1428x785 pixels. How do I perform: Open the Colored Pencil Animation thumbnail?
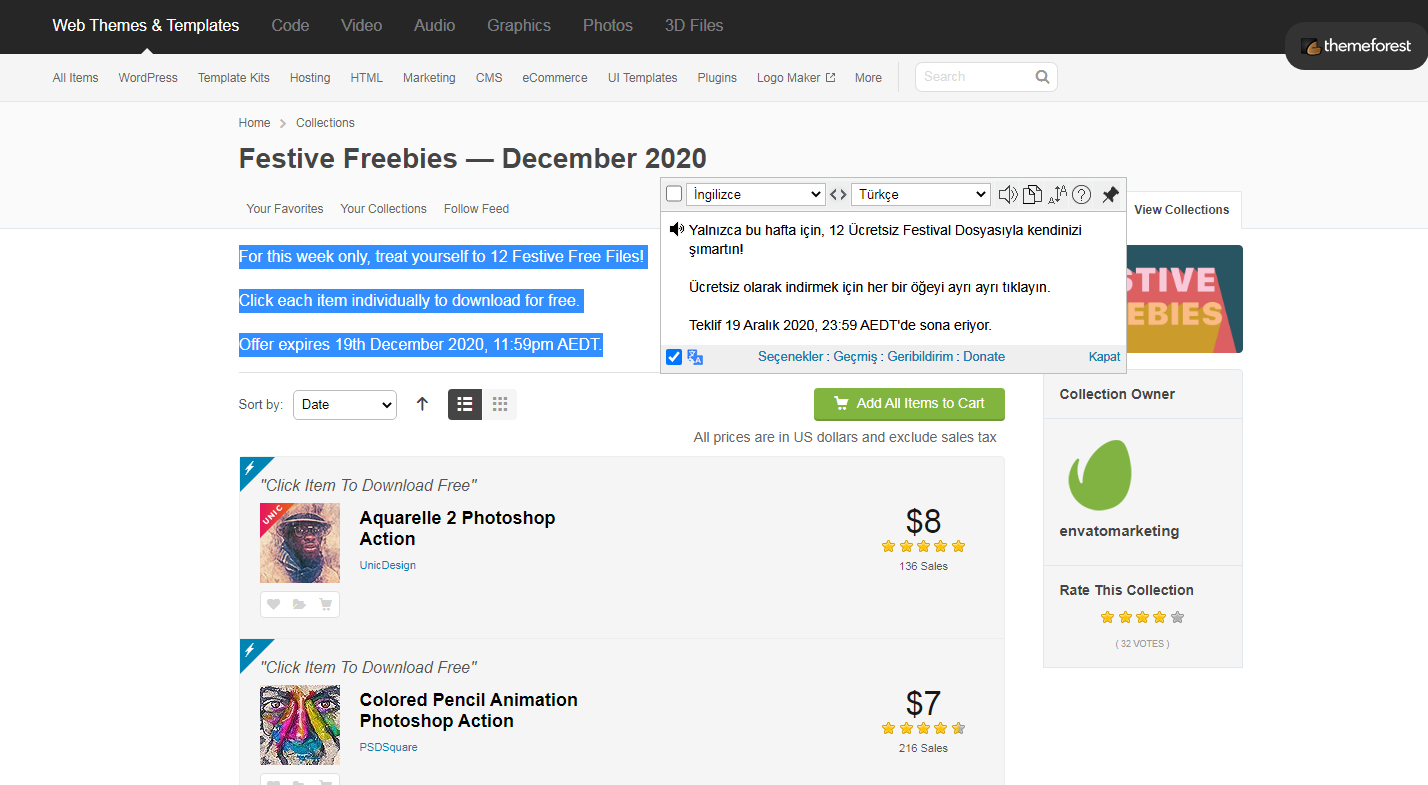click(x=300, y=725)
